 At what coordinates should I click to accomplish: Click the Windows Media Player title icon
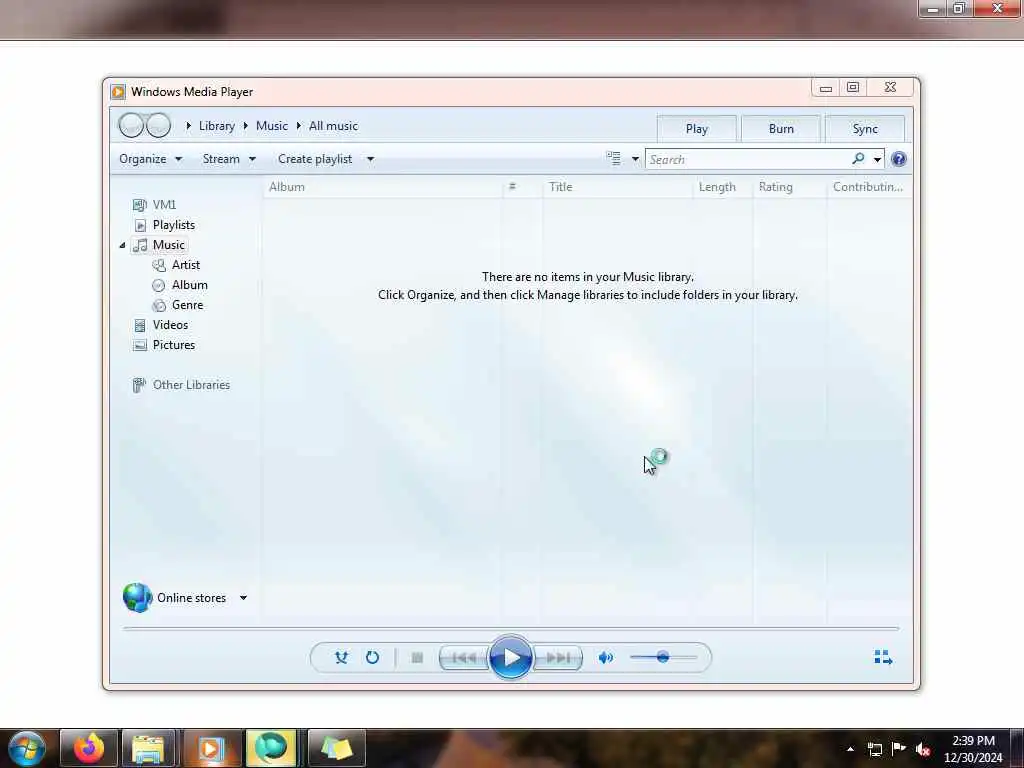[118, 91]
